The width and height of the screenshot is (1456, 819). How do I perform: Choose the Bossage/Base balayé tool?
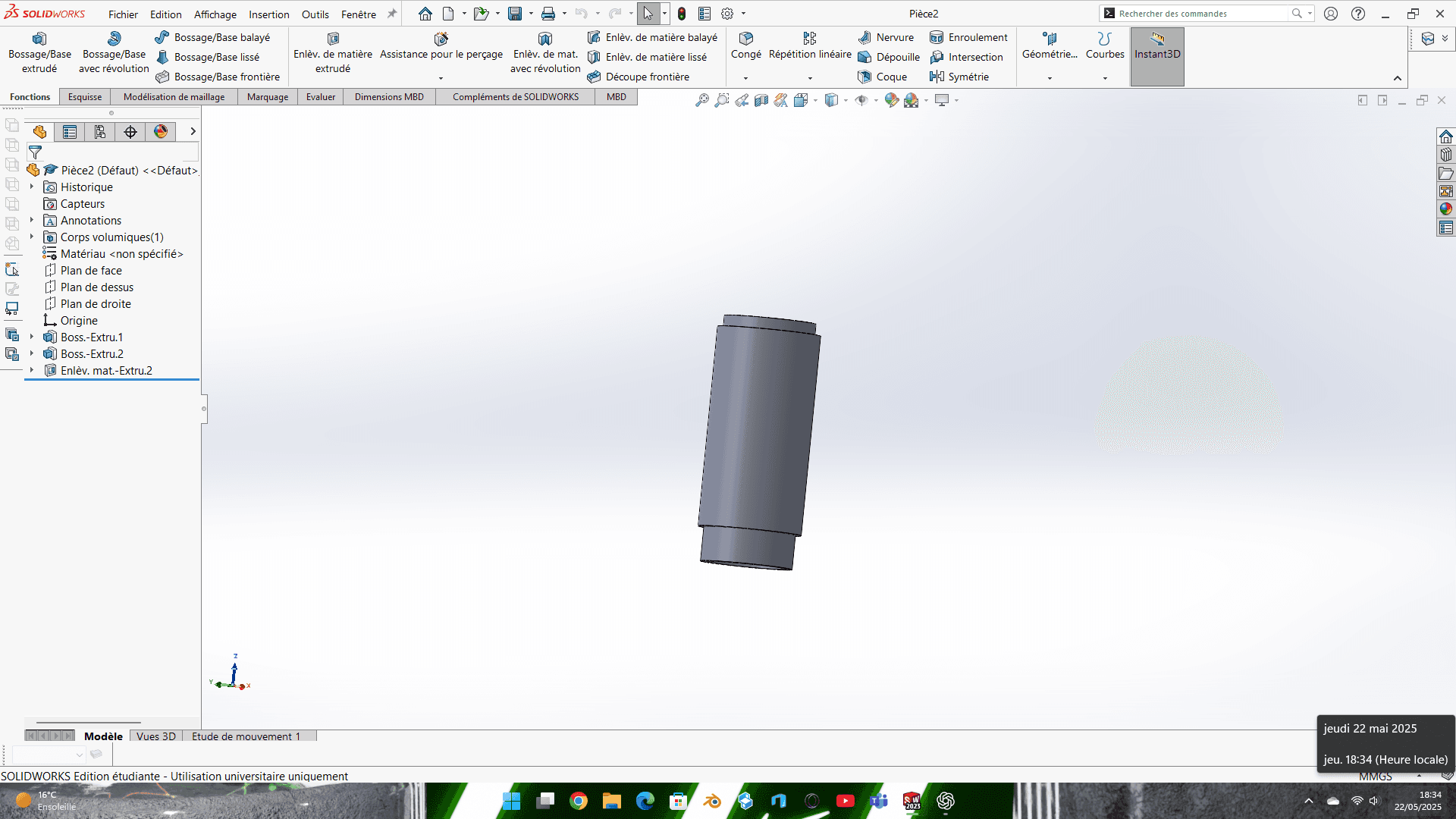[x=212, y=37]
